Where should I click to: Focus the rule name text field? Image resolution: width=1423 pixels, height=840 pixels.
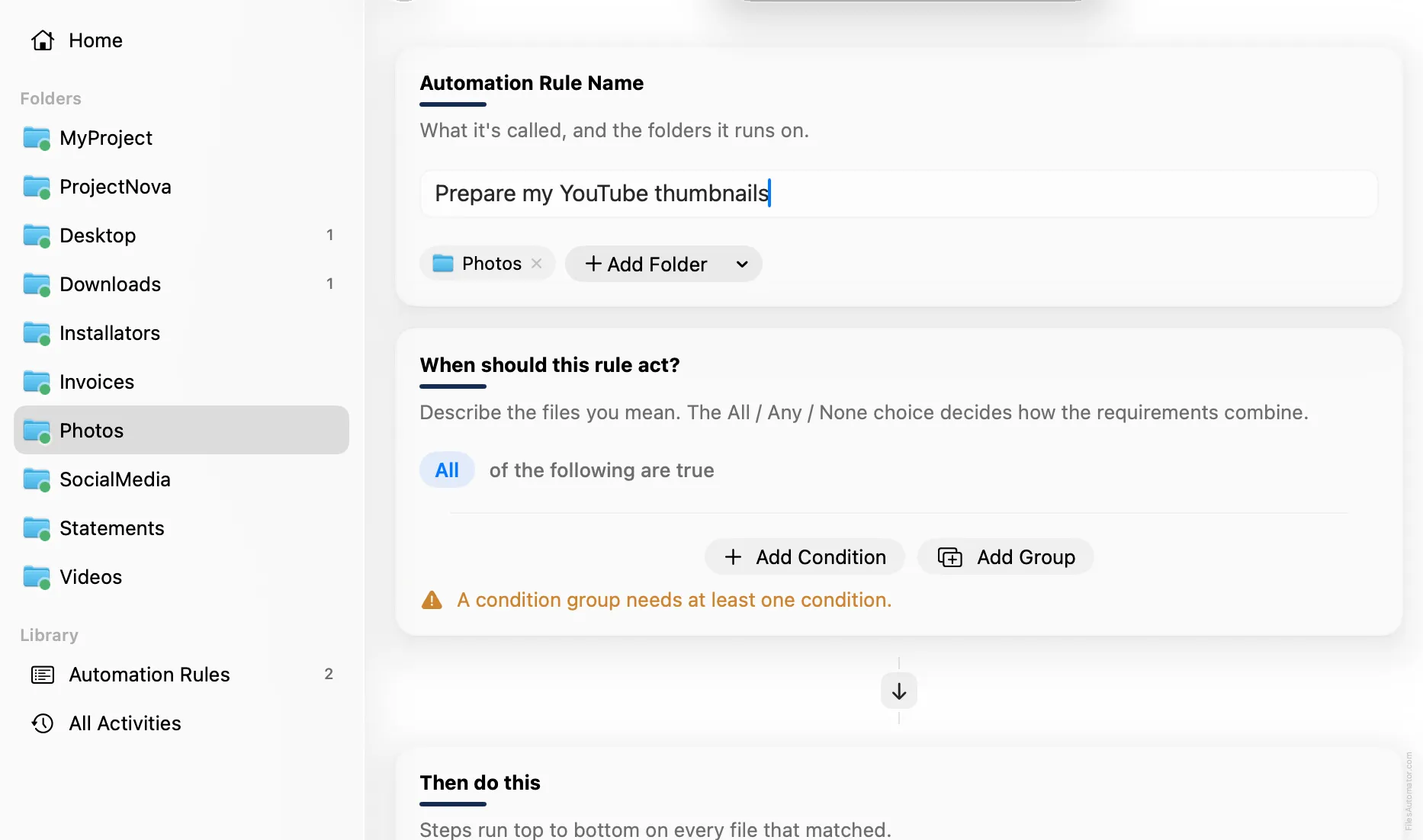899,194
